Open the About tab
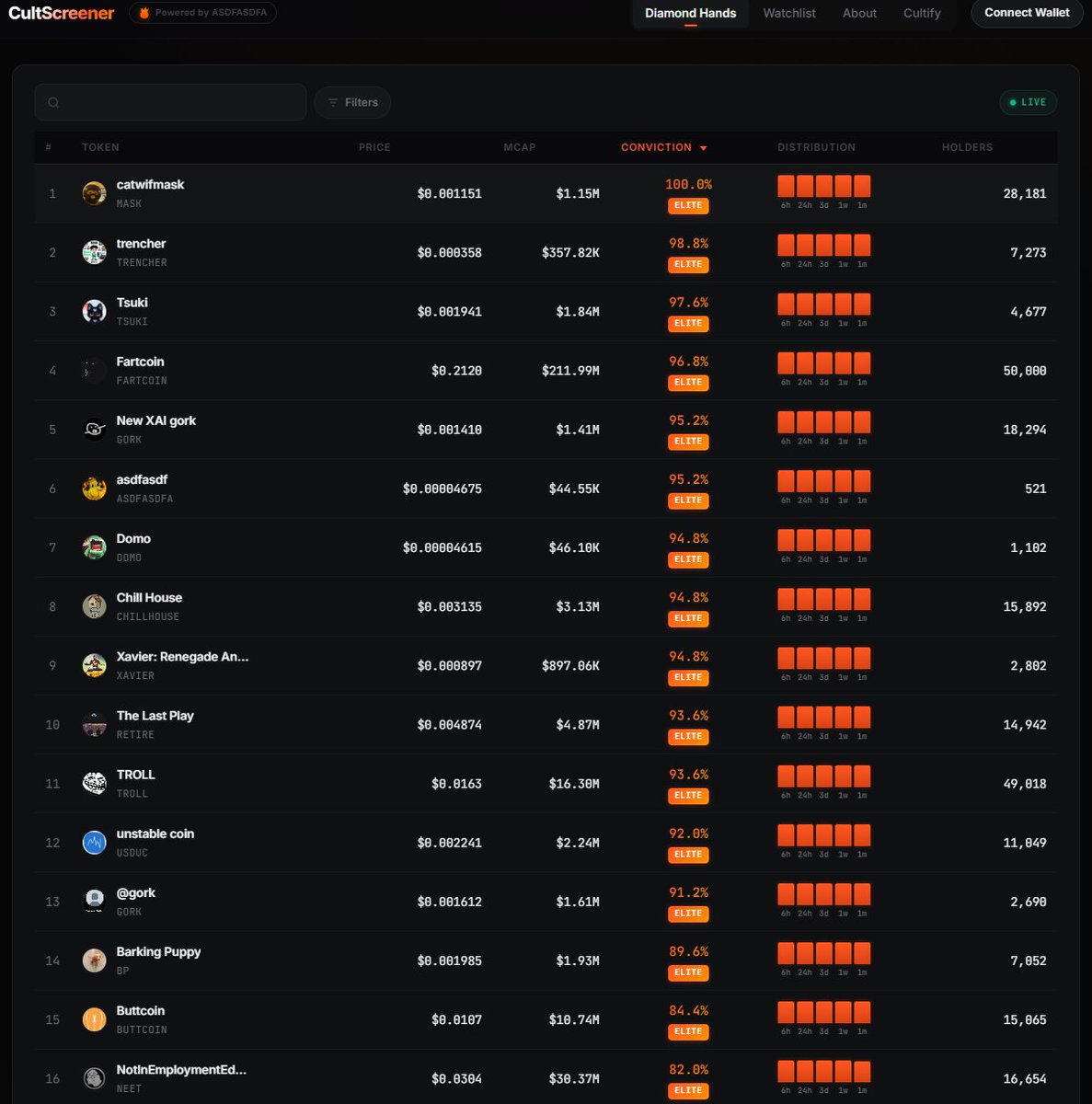The height and width of the screenshot is (1104, 1092). click(859, 13)
